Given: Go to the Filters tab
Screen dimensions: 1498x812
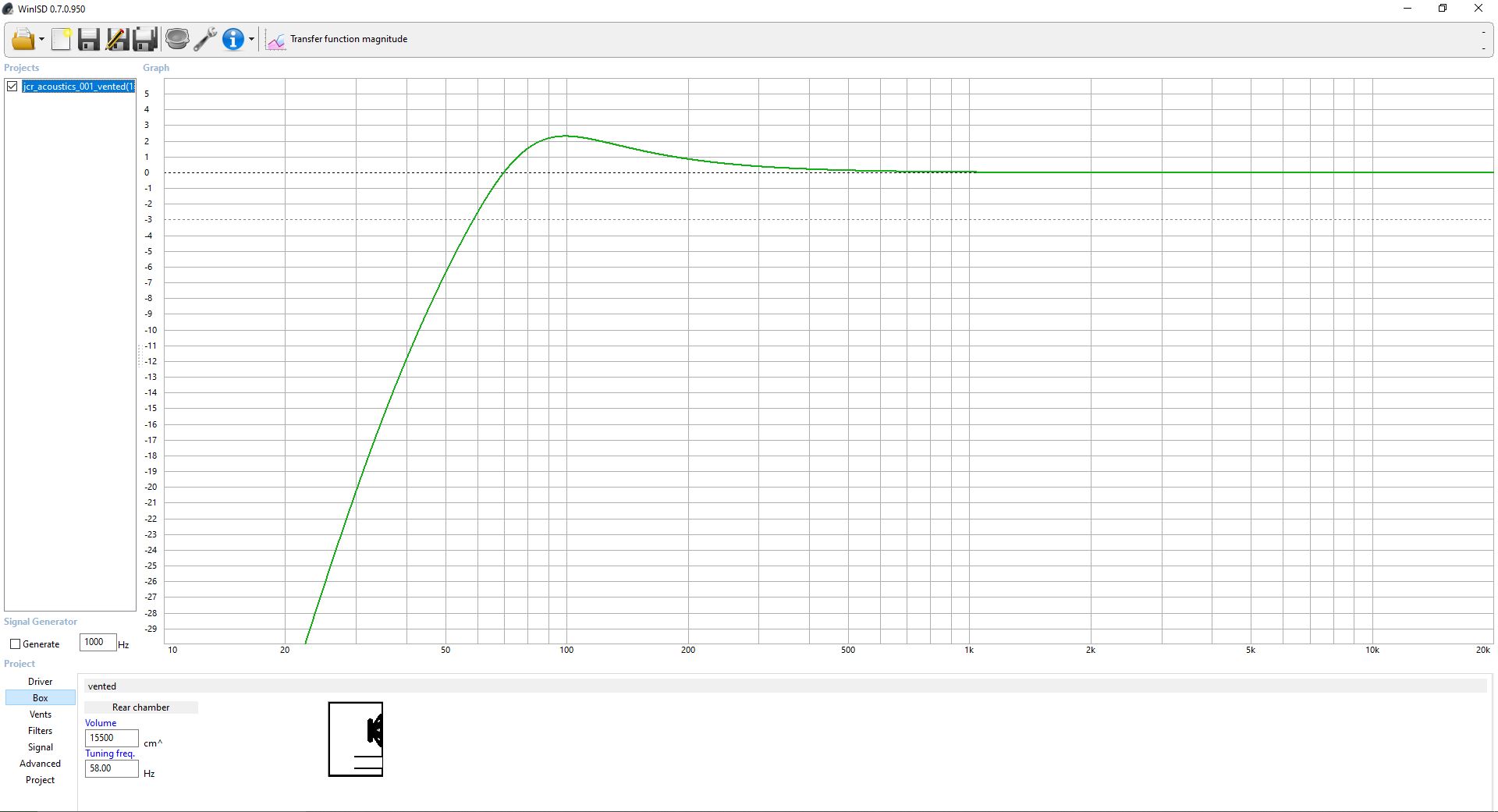Looking at the screenshot, I should tap(41, 731).
